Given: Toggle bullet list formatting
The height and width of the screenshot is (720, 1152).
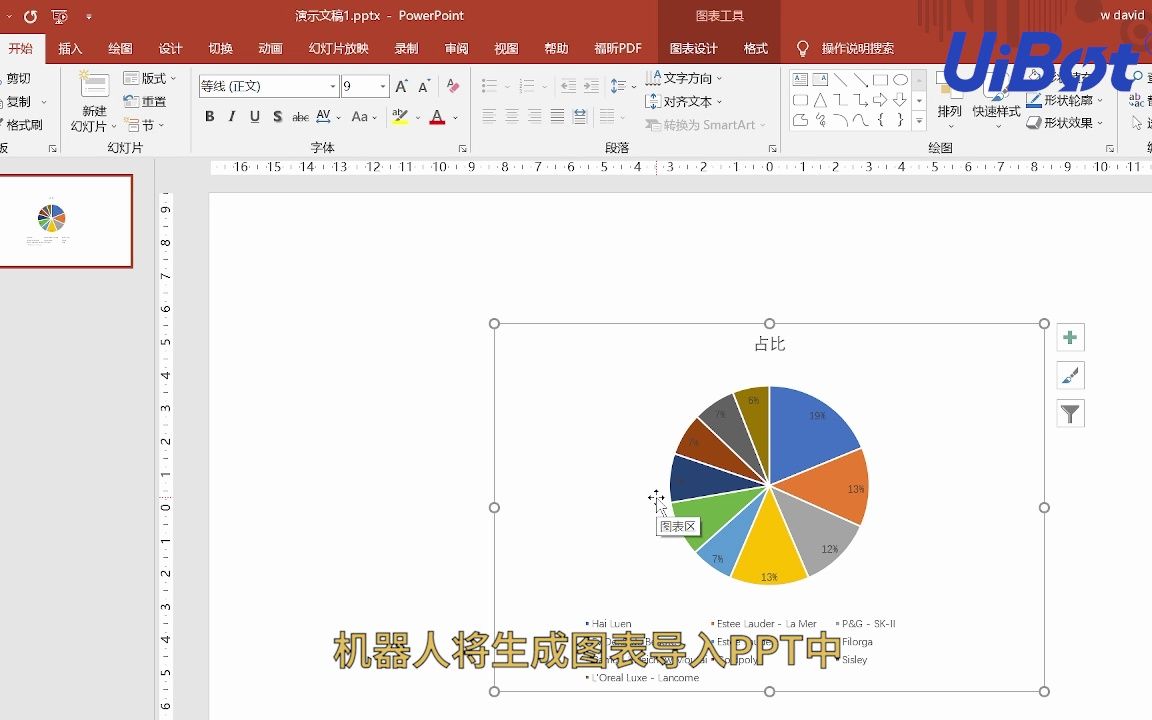Looking at the screenshot, I should click(x=491, y=84).
